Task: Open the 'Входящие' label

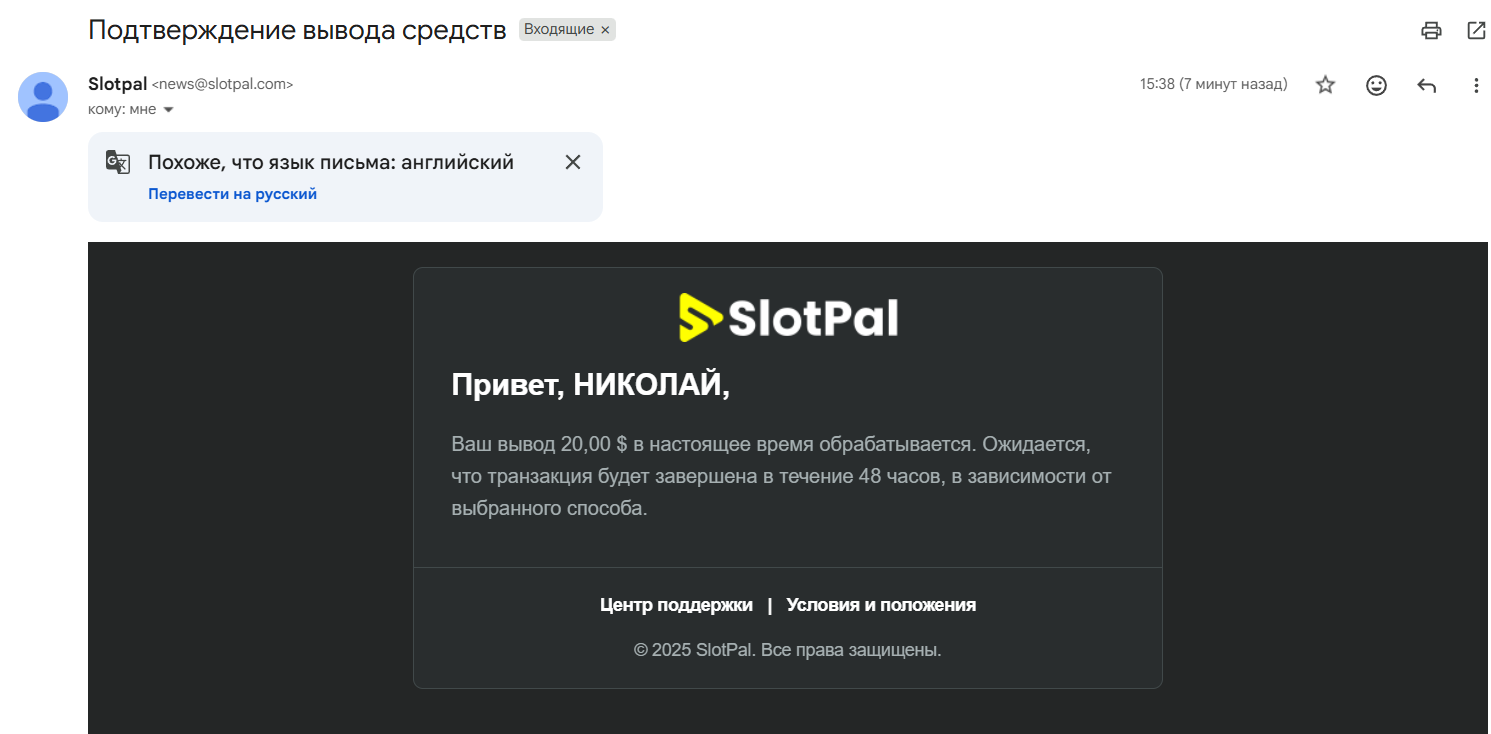Action: point(558,30)
